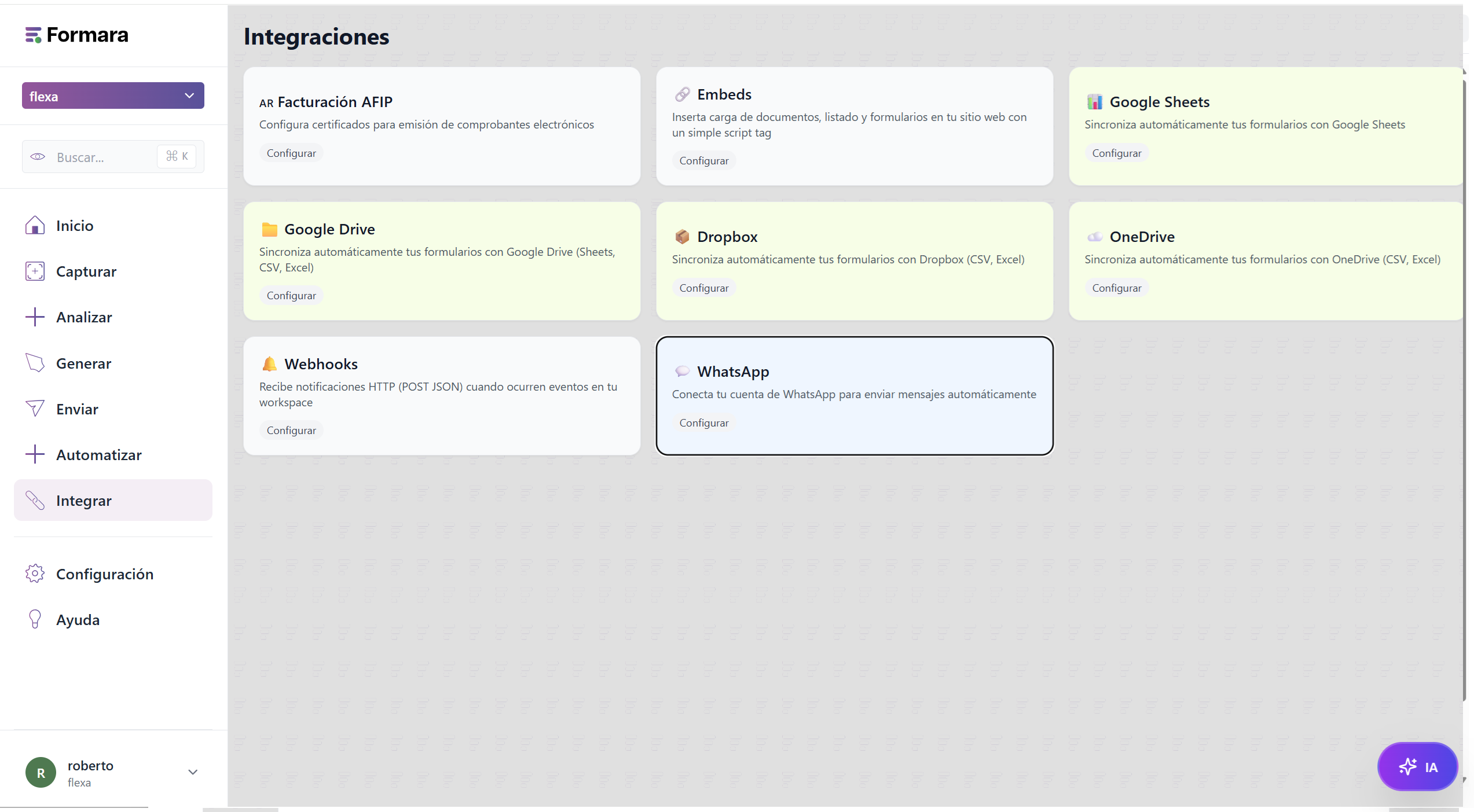Click the Integraciones page heading
Viewport: 1474px width, 812px height.
[316, 36]
